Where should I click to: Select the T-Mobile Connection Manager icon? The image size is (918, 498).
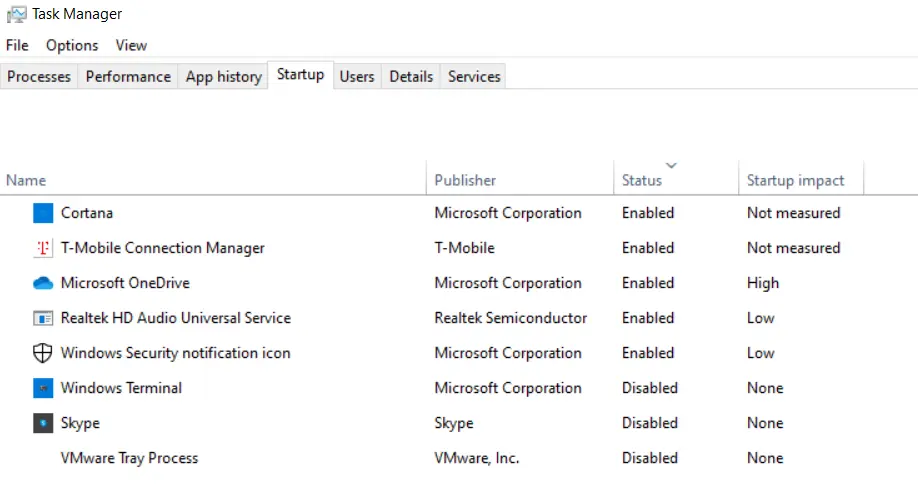(x=43, y=248)
